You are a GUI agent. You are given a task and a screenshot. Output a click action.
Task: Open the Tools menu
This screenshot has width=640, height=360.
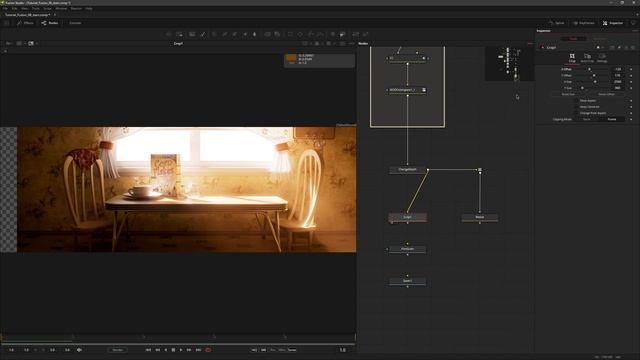click(x=36, y=8)
